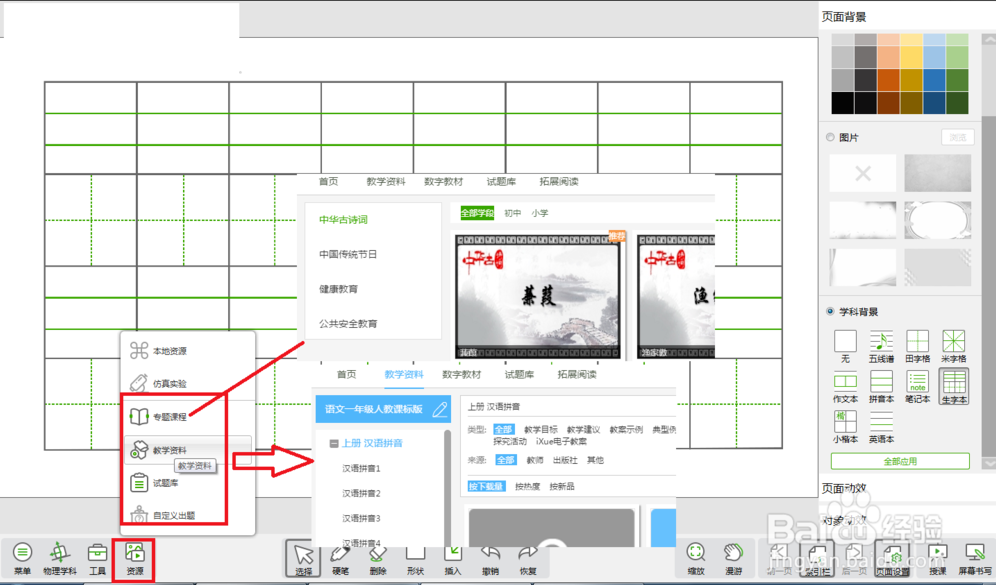Open 仿真实验 simulation experiments
Screen dimensions: 996x585
tap(170, 384)
